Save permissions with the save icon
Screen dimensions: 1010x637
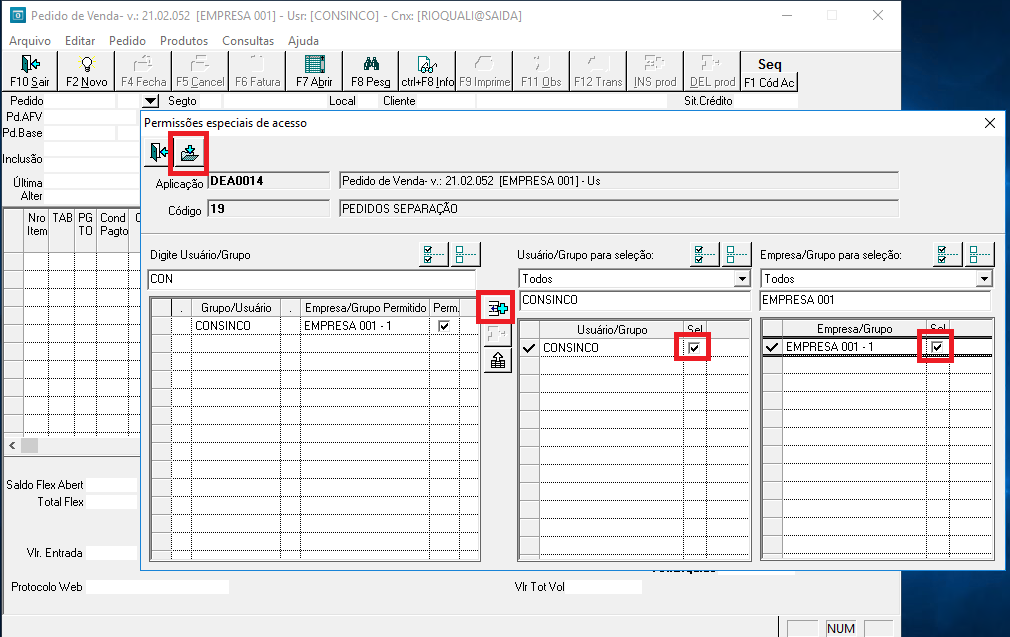pos(189,153)
